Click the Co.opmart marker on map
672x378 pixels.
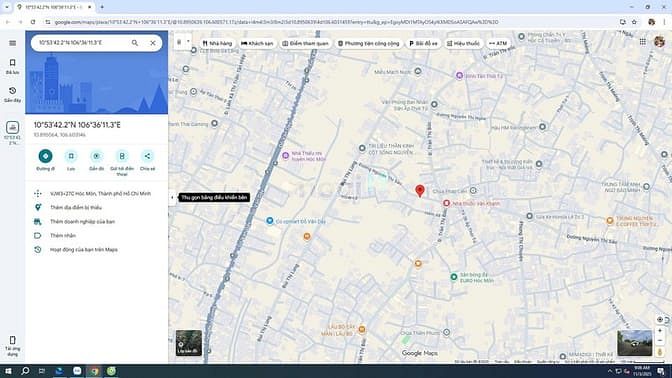[x=270, y=221]
